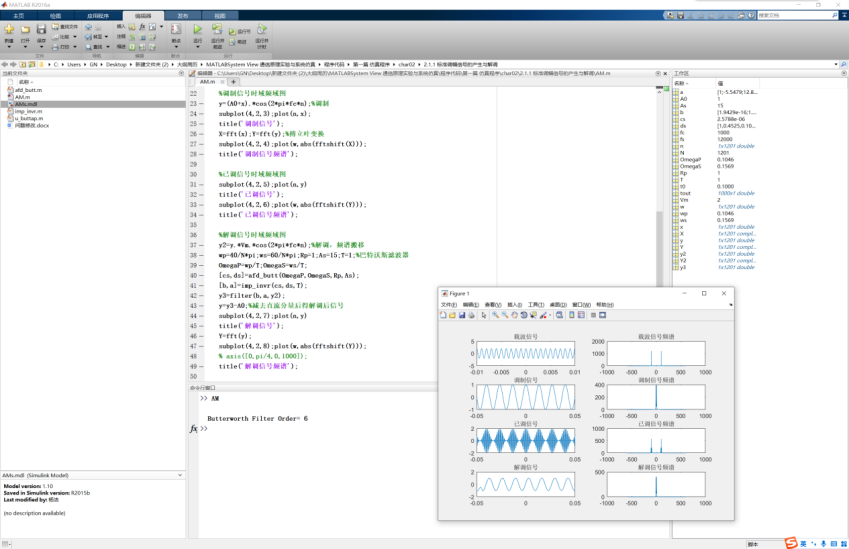Click the Users folder in address bar
Image resolution: width=849 pixels, height=549 pixels.
coord(74,64)
